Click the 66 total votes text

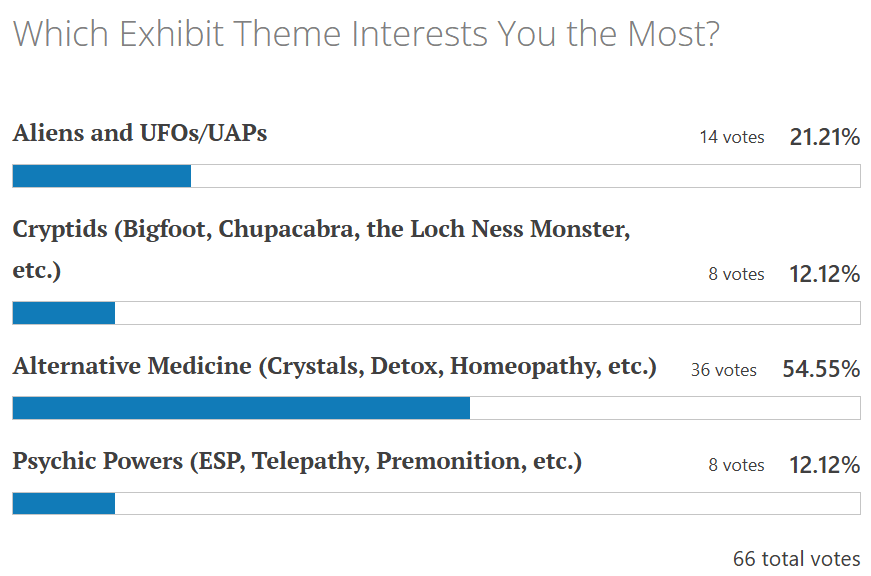796,559
